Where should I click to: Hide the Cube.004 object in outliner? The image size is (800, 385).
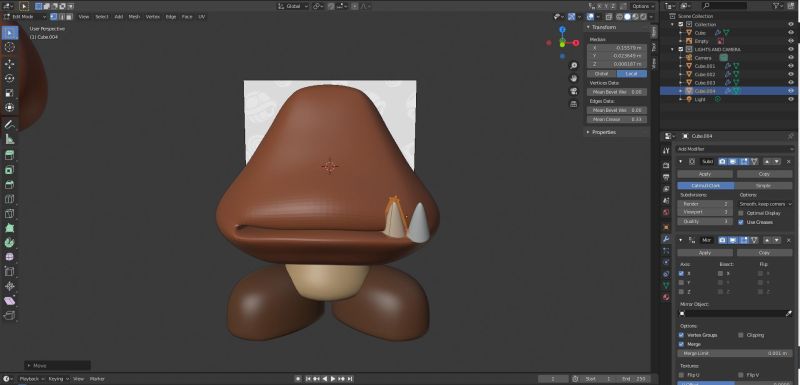coord(791,91)
